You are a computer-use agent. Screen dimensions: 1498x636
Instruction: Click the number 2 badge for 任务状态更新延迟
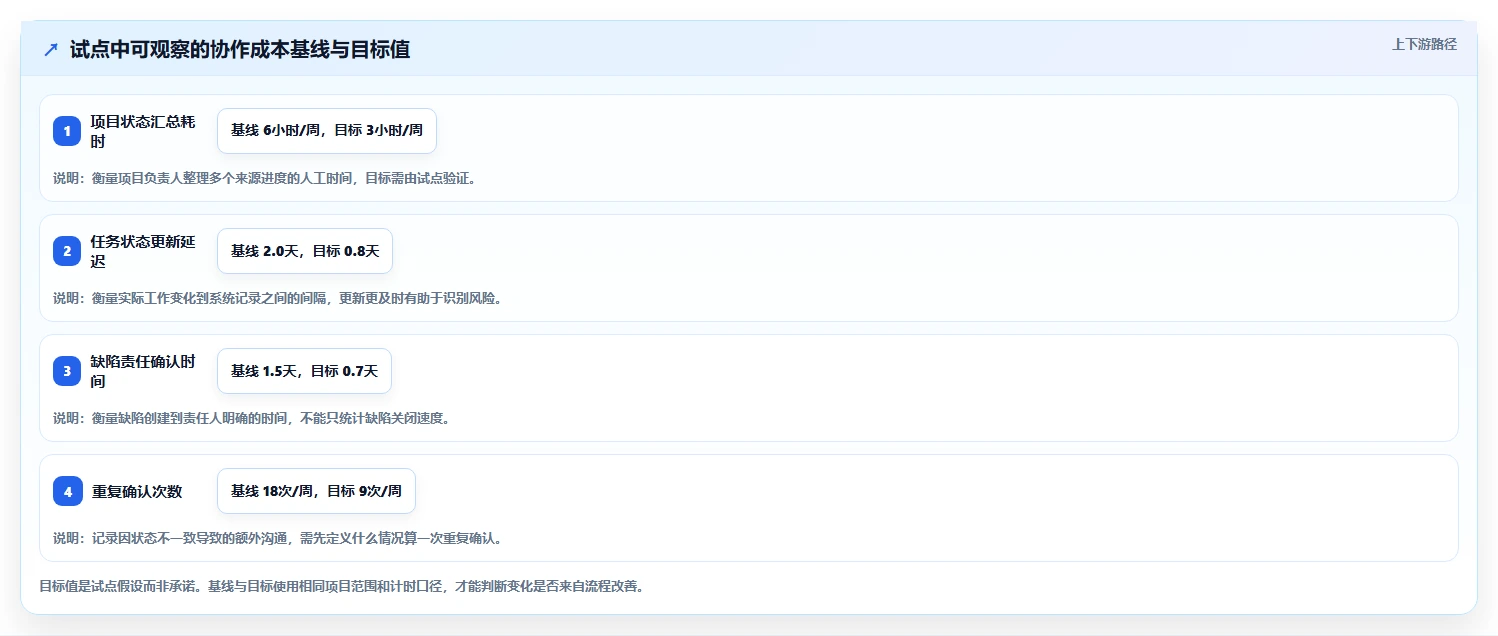tap(67, 251)
